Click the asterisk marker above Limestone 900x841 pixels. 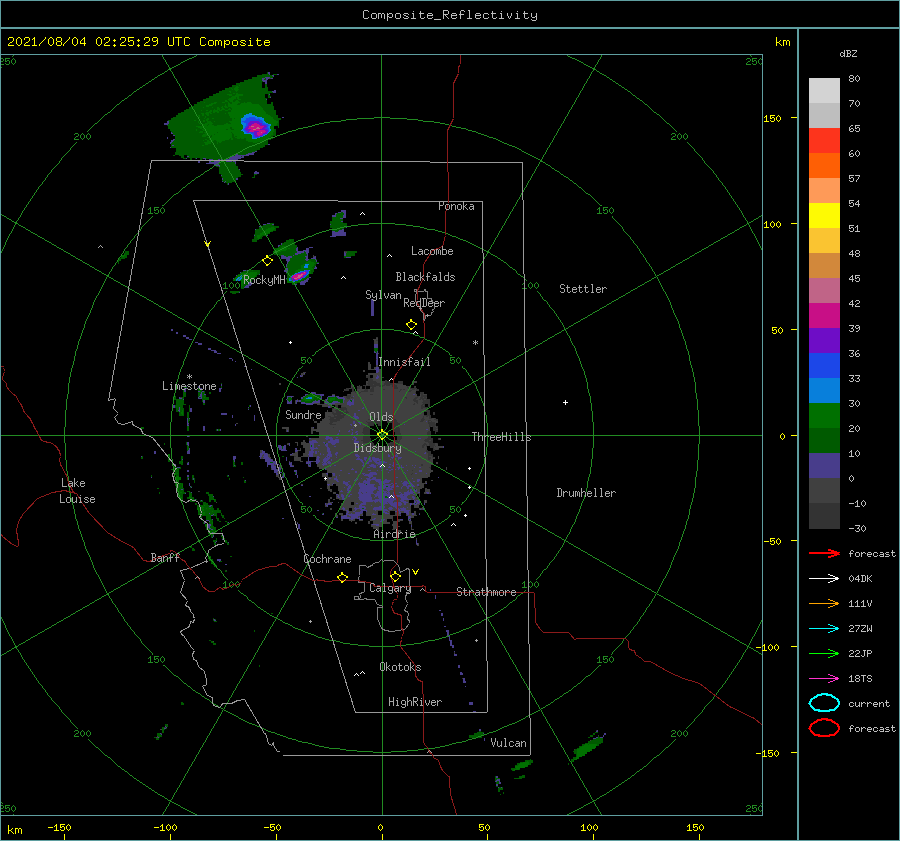tap(189, 377)
